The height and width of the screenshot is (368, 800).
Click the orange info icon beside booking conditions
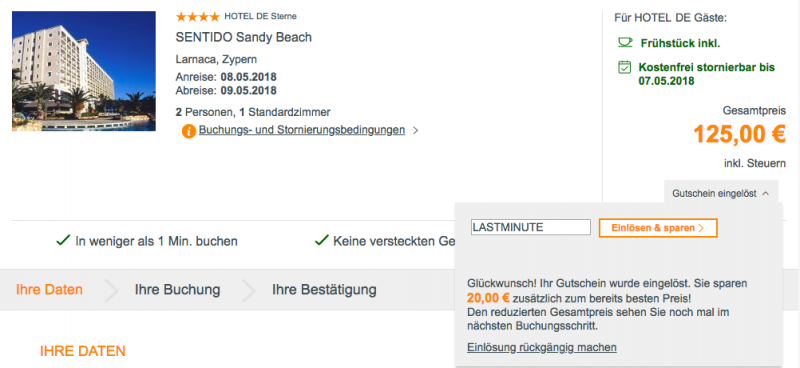click(x=189, y=132)
